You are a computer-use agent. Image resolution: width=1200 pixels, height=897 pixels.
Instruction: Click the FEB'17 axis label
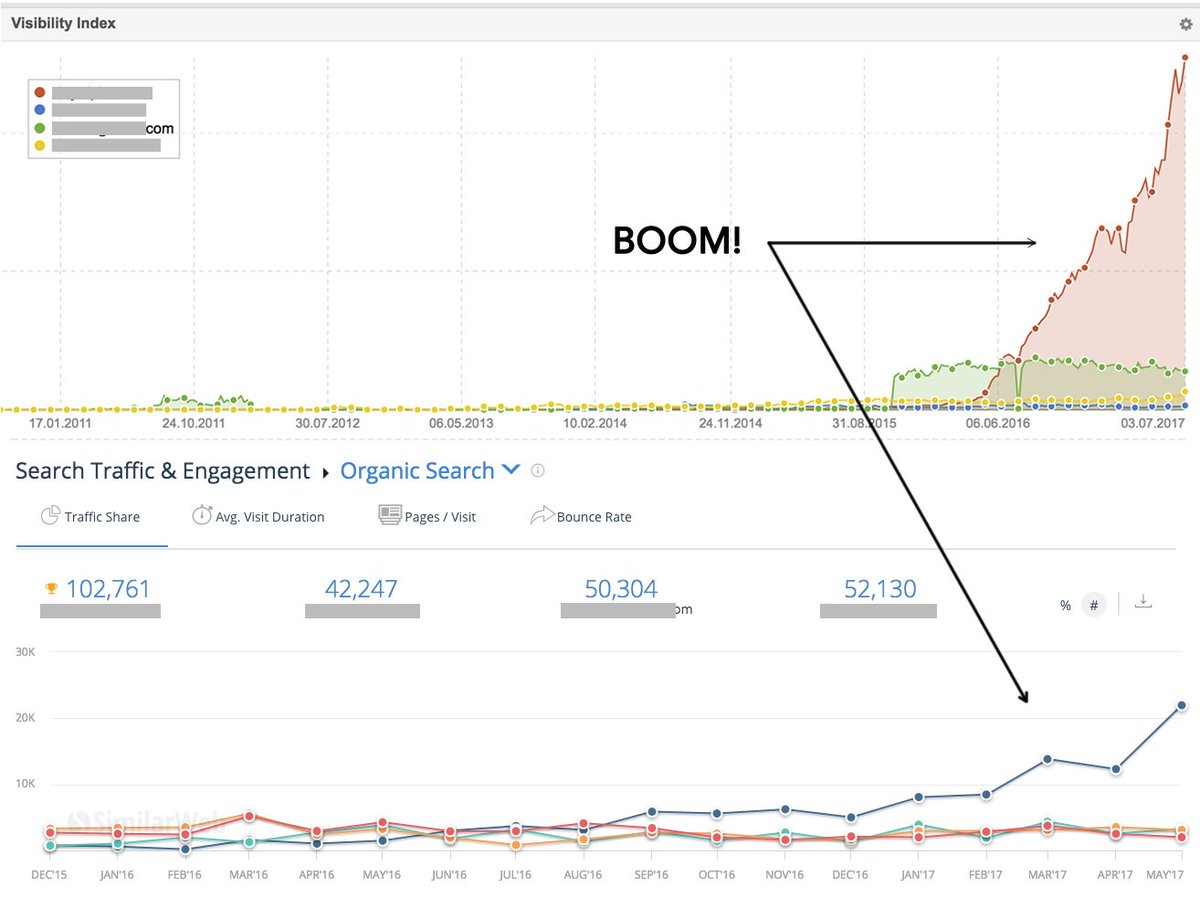[985, 875]
